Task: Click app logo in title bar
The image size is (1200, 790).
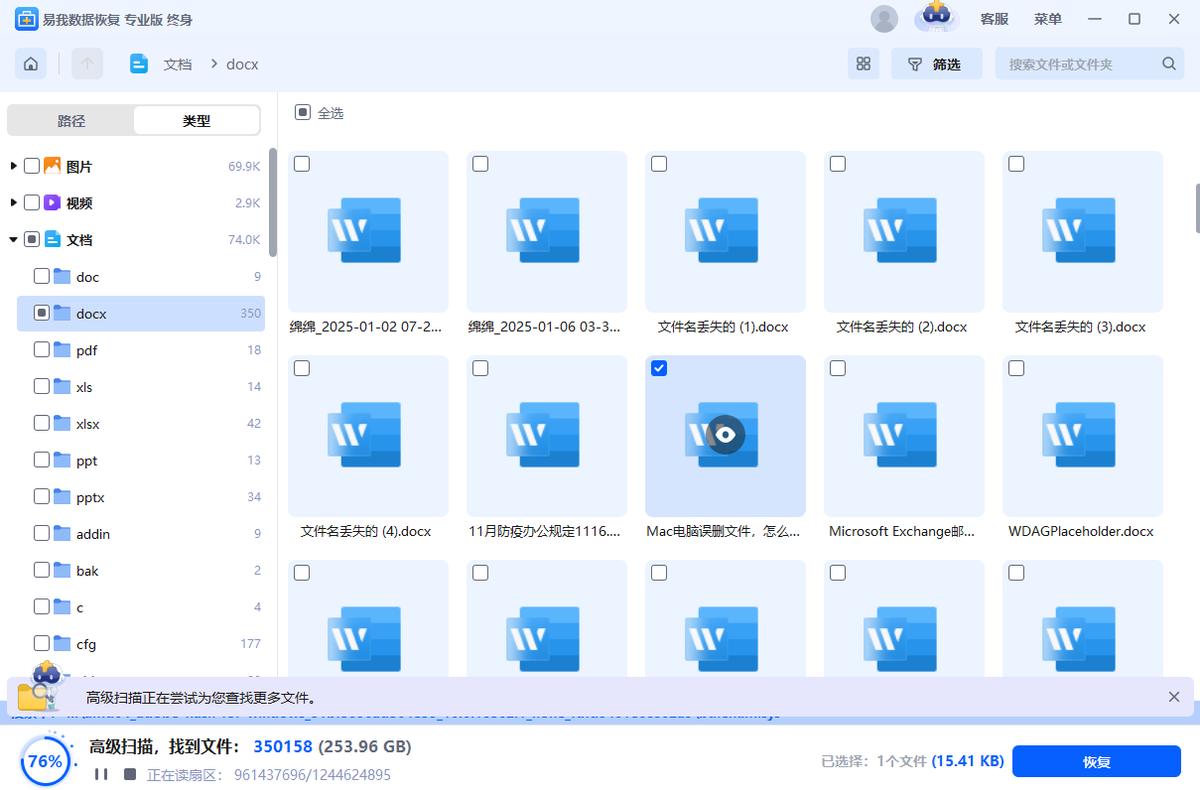Action: coord(27,19)
